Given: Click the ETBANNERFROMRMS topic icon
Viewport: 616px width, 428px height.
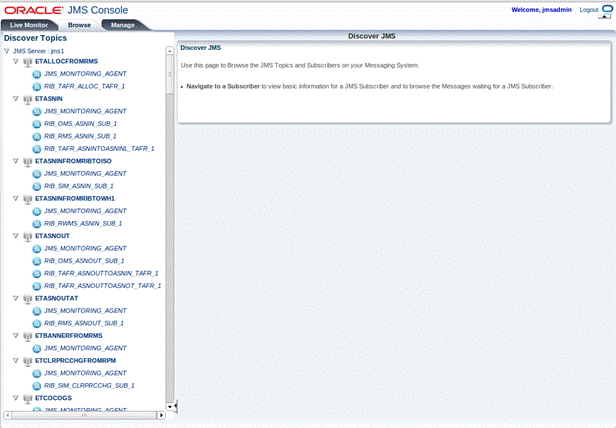Looking at the screenshot, I should click(x=28, y=336).
